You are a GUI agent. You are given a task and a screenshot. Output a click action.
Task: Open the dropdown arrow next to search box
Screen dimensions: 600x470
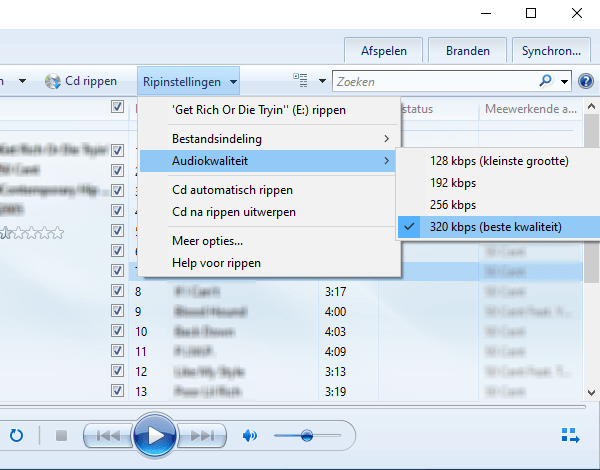565,81
